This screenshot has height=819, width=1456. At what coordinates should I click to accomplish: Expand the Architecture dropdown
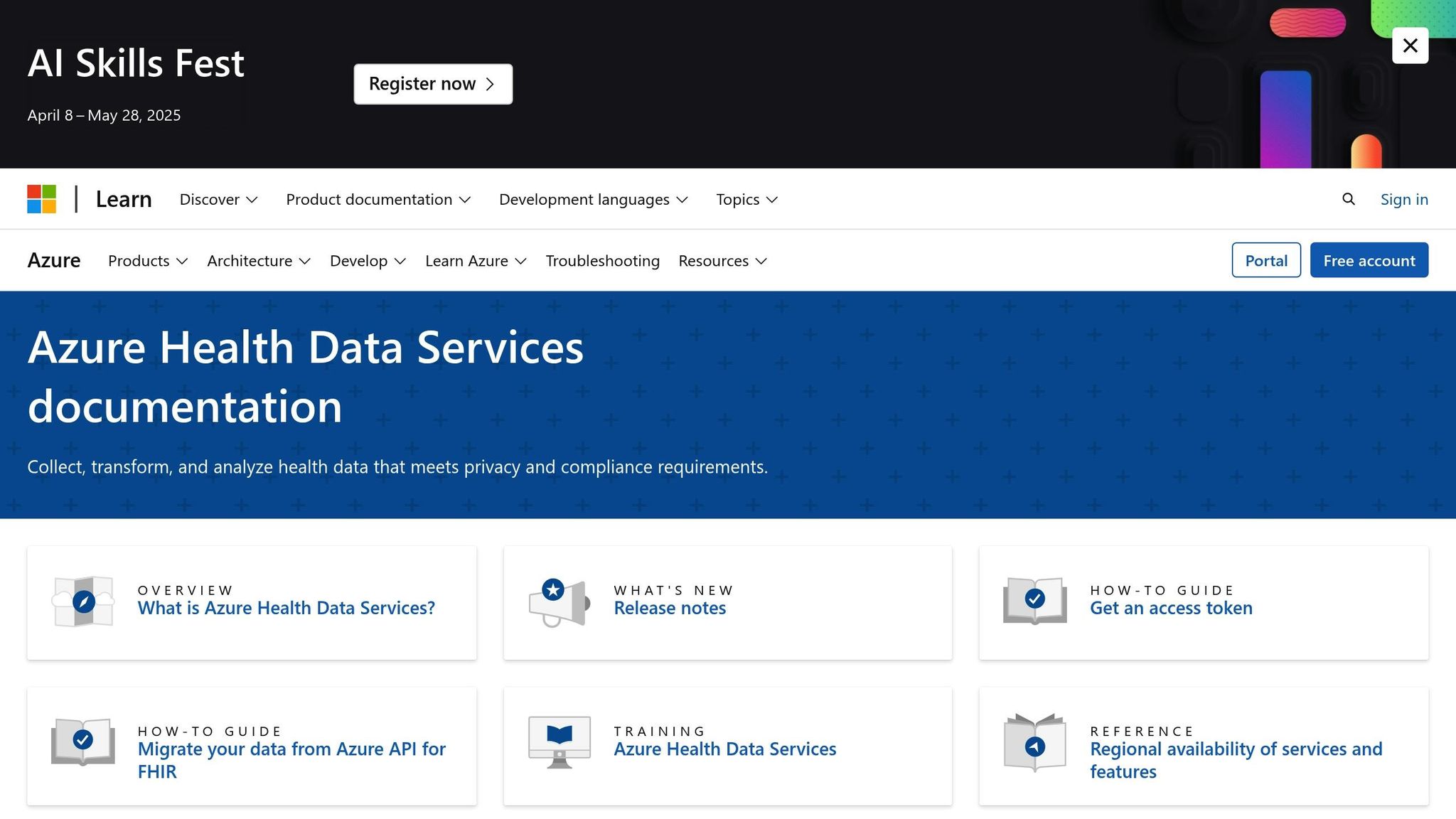(x=259, y=261)
